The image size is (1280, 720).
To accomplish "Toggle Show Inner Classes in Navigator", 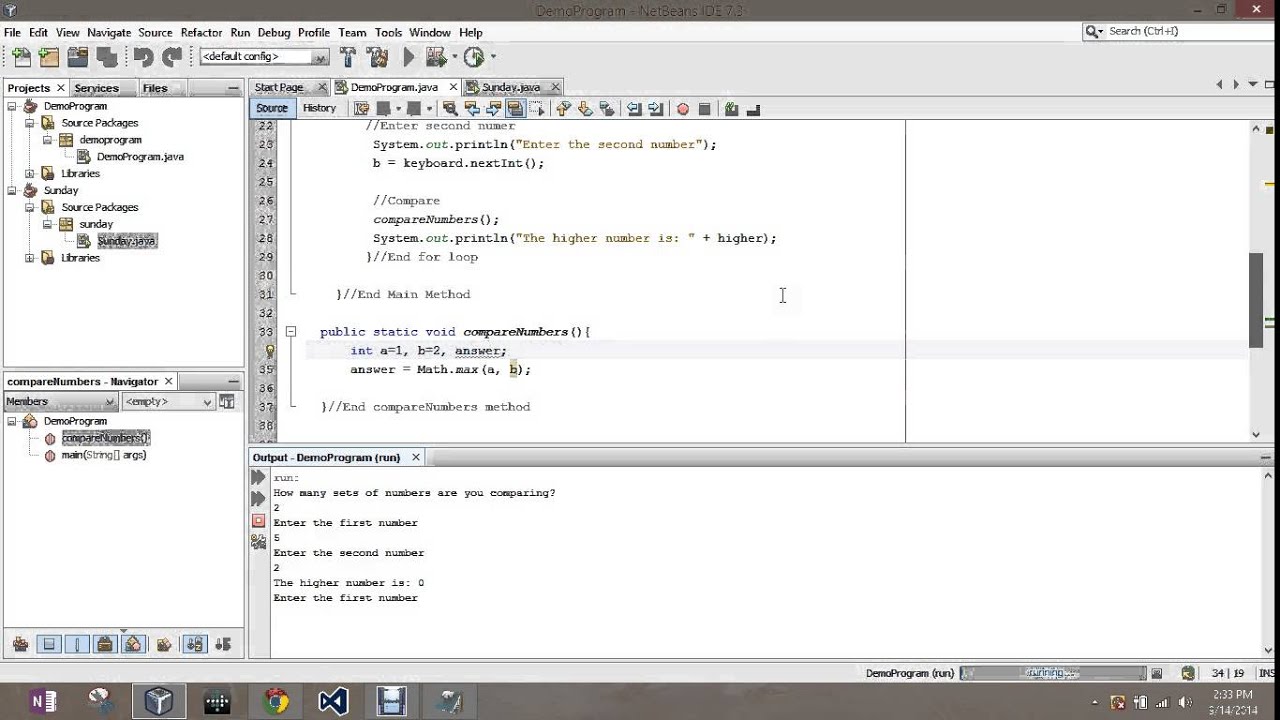I will (x=133, y=645).
